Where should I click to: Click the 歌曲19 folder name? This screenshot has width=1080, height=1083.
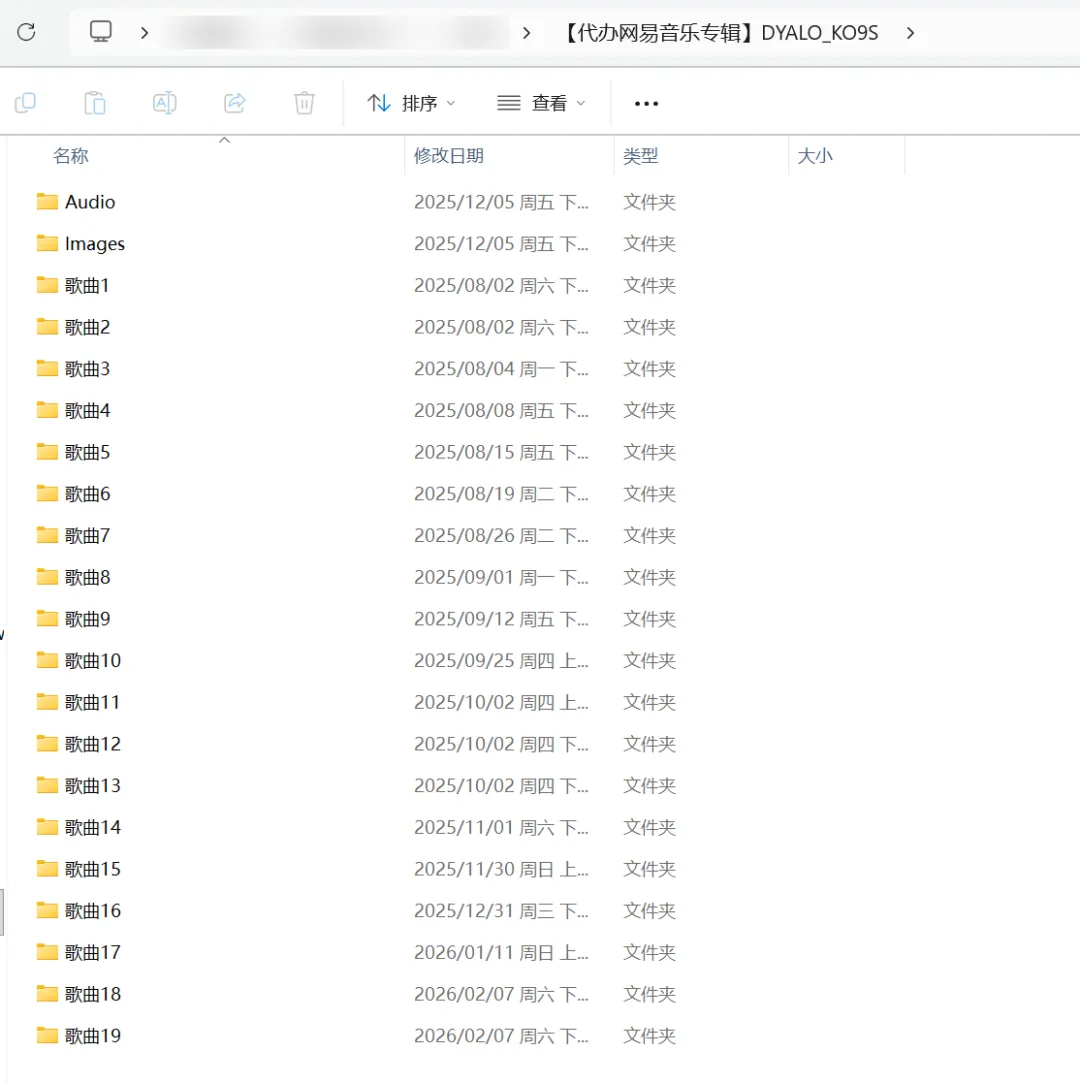[x=93, y=1035]
